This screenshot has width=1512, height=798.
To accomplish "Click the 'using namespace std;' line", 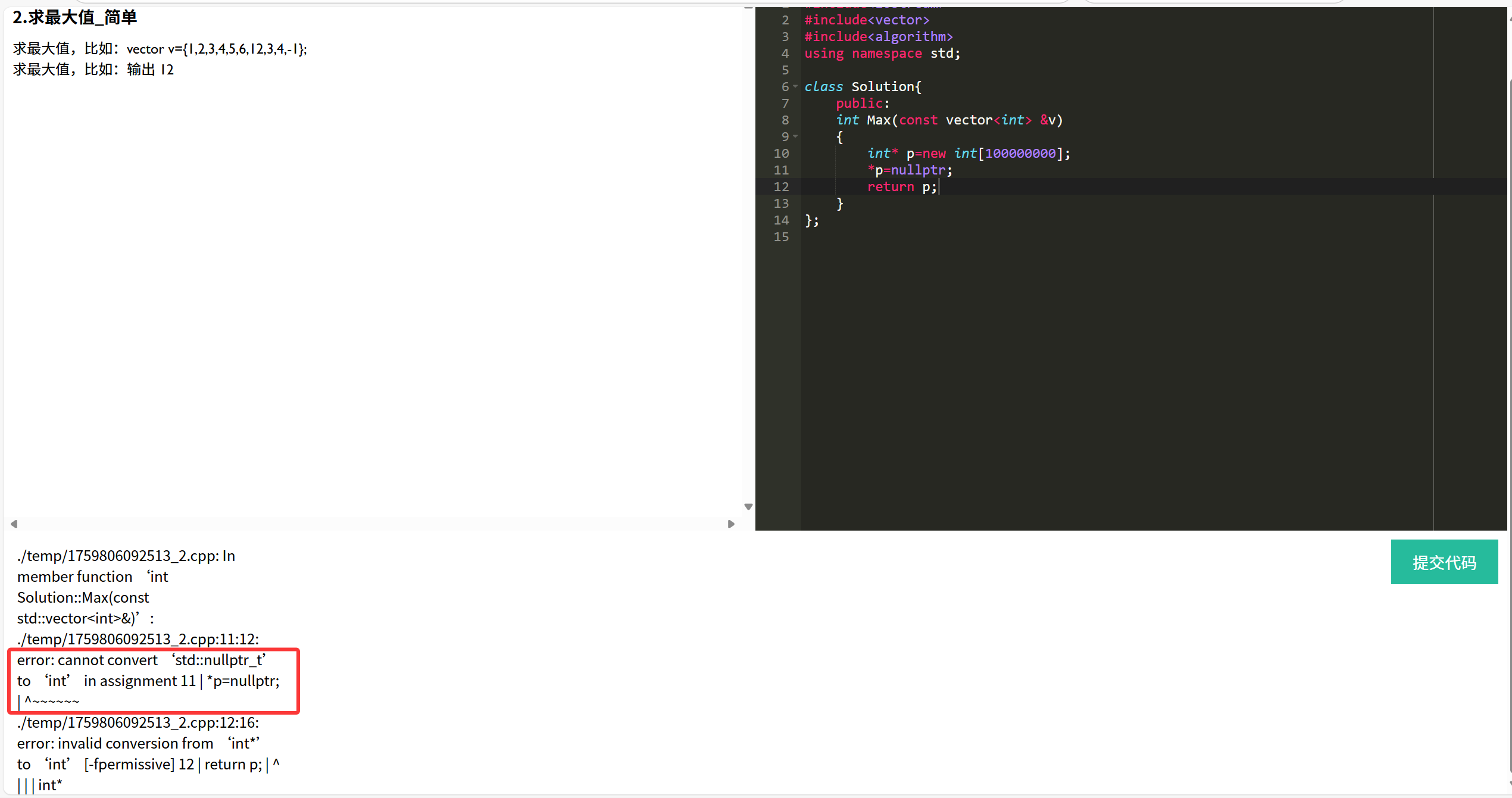I will click(882, 54).
